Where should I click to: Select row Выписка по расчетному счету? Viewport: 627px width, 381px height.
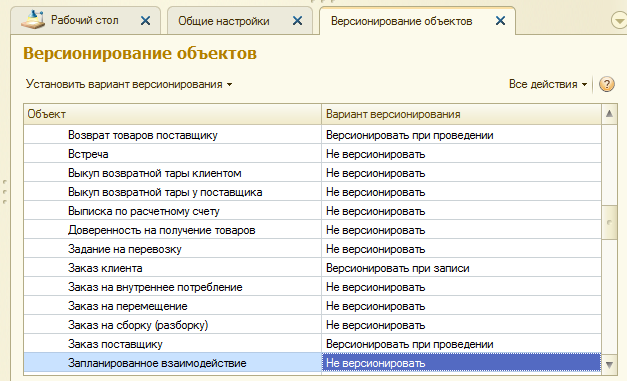pyautogui.click(x=312, y=211)
